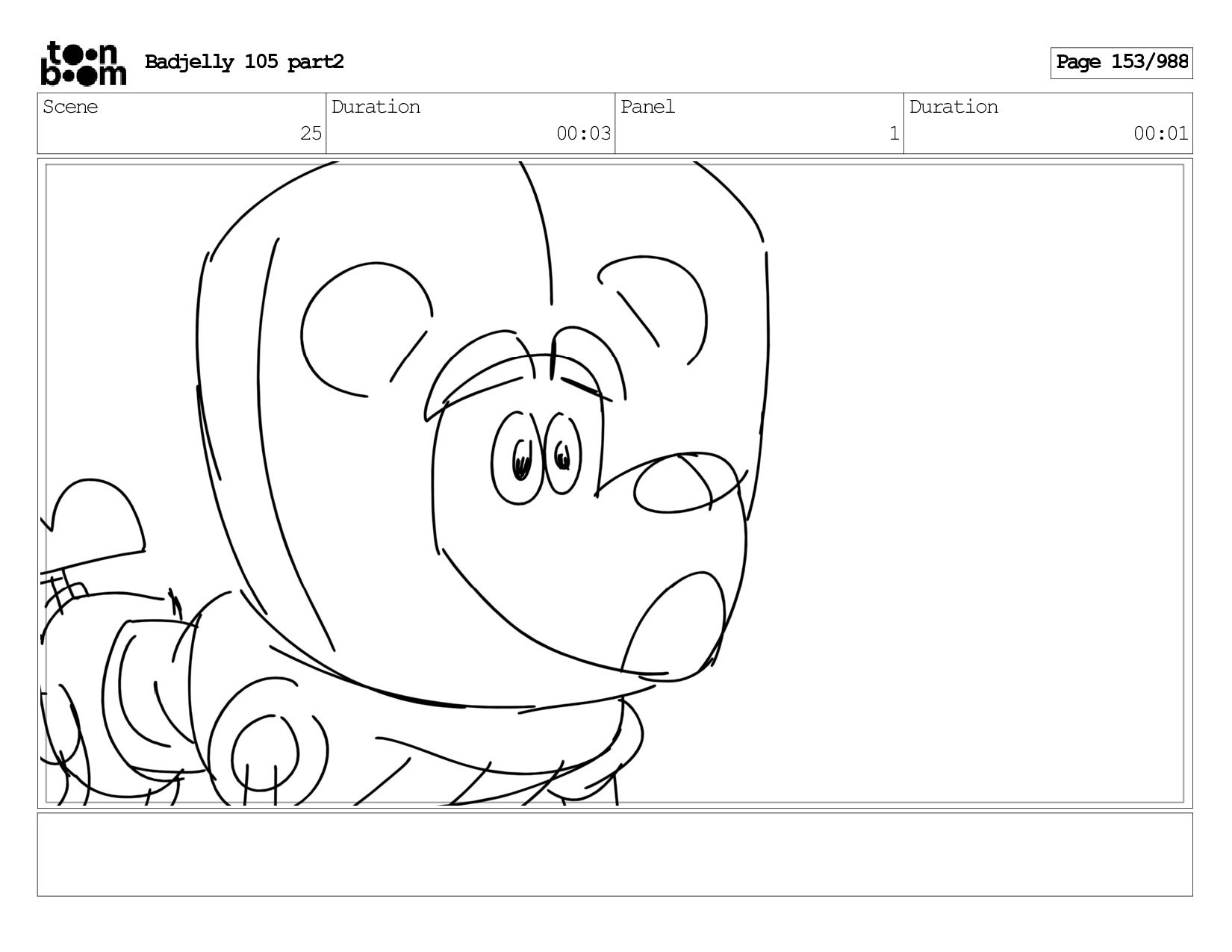This screenshot has height=952, width=1232.
Task: Click scene duration value '00:03'
Action: point(583,134)
